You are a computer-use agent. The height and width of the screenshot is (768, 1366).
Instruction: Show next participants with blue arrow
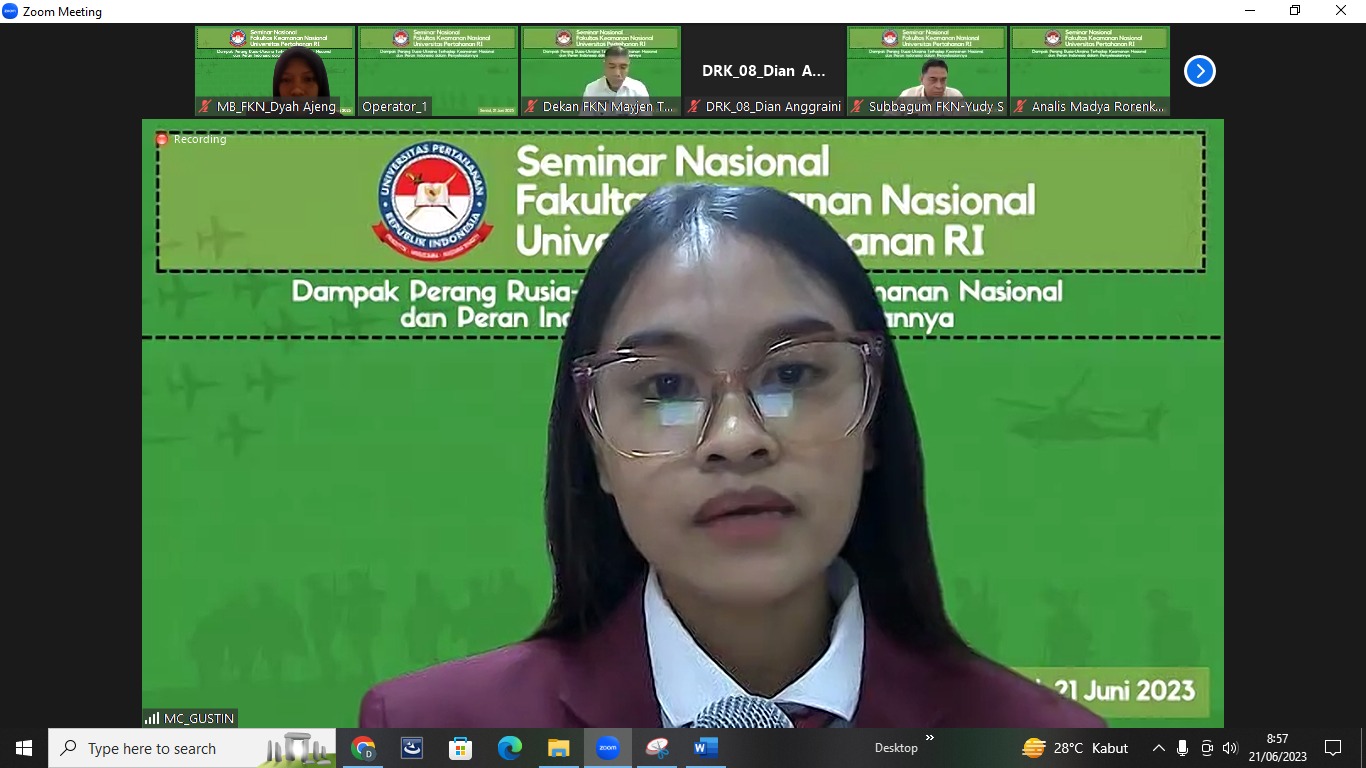coord(1199,71)
